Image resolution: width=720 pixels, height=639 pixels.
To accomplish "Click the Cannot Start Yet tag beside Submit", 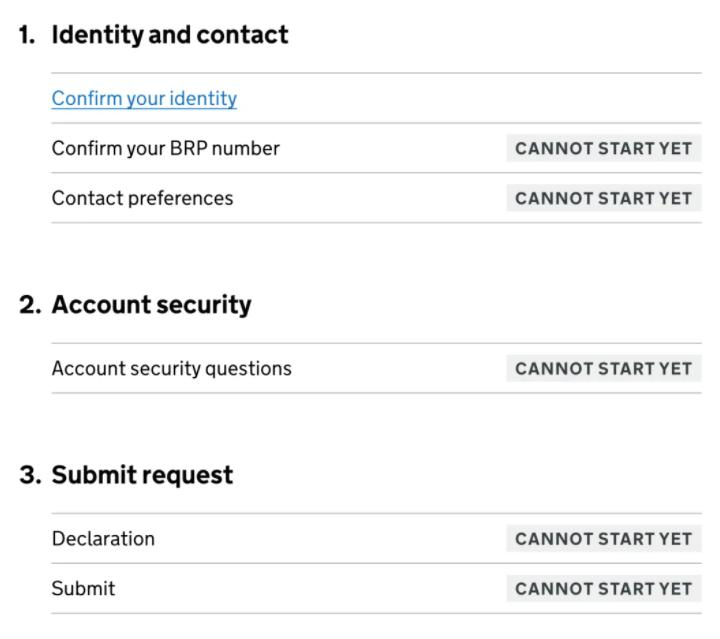I will point(603,588).
